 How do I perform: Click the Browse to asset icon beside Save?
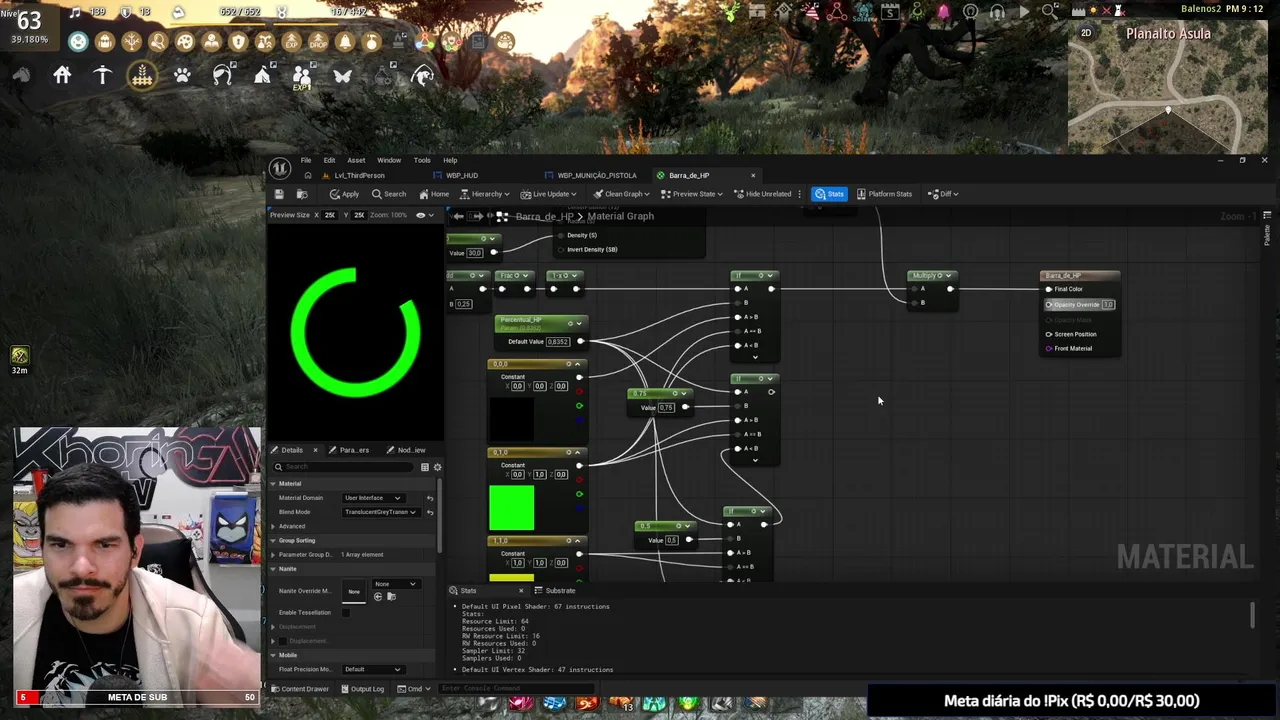(301, 194)
